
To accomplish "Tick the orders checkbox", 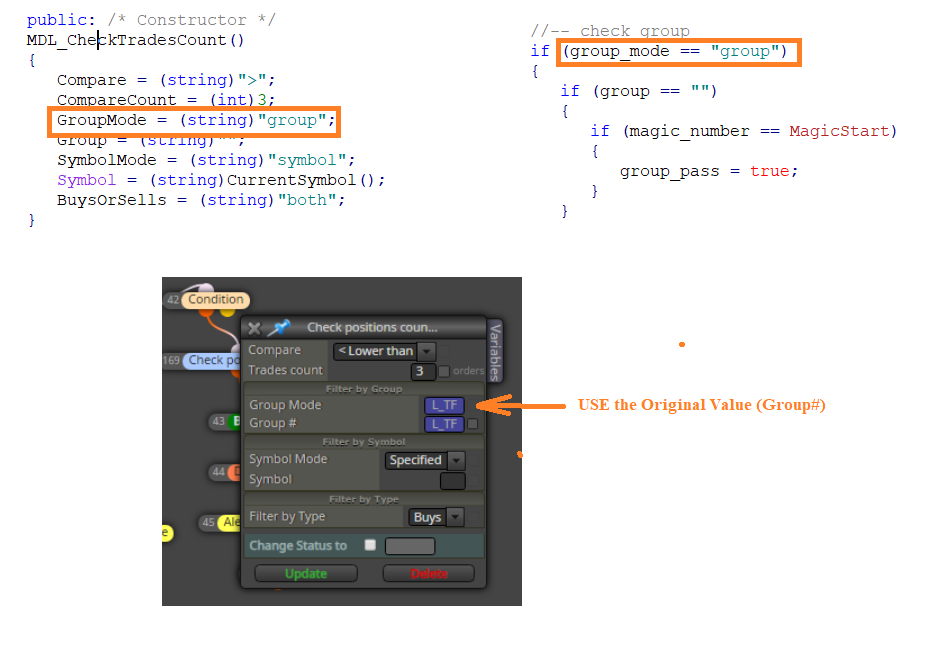I will pos(444,371).
